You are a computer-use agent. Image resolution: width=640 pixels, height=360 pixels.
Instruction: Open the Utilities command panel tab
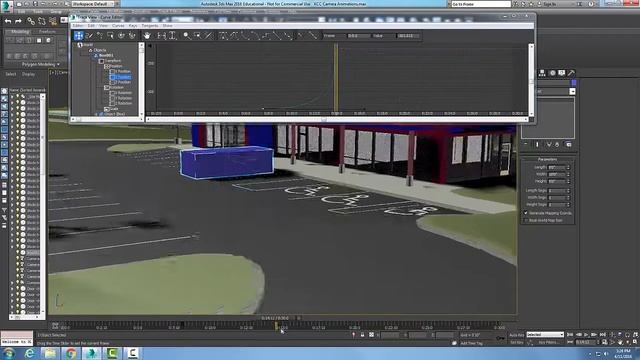point(571,73)
